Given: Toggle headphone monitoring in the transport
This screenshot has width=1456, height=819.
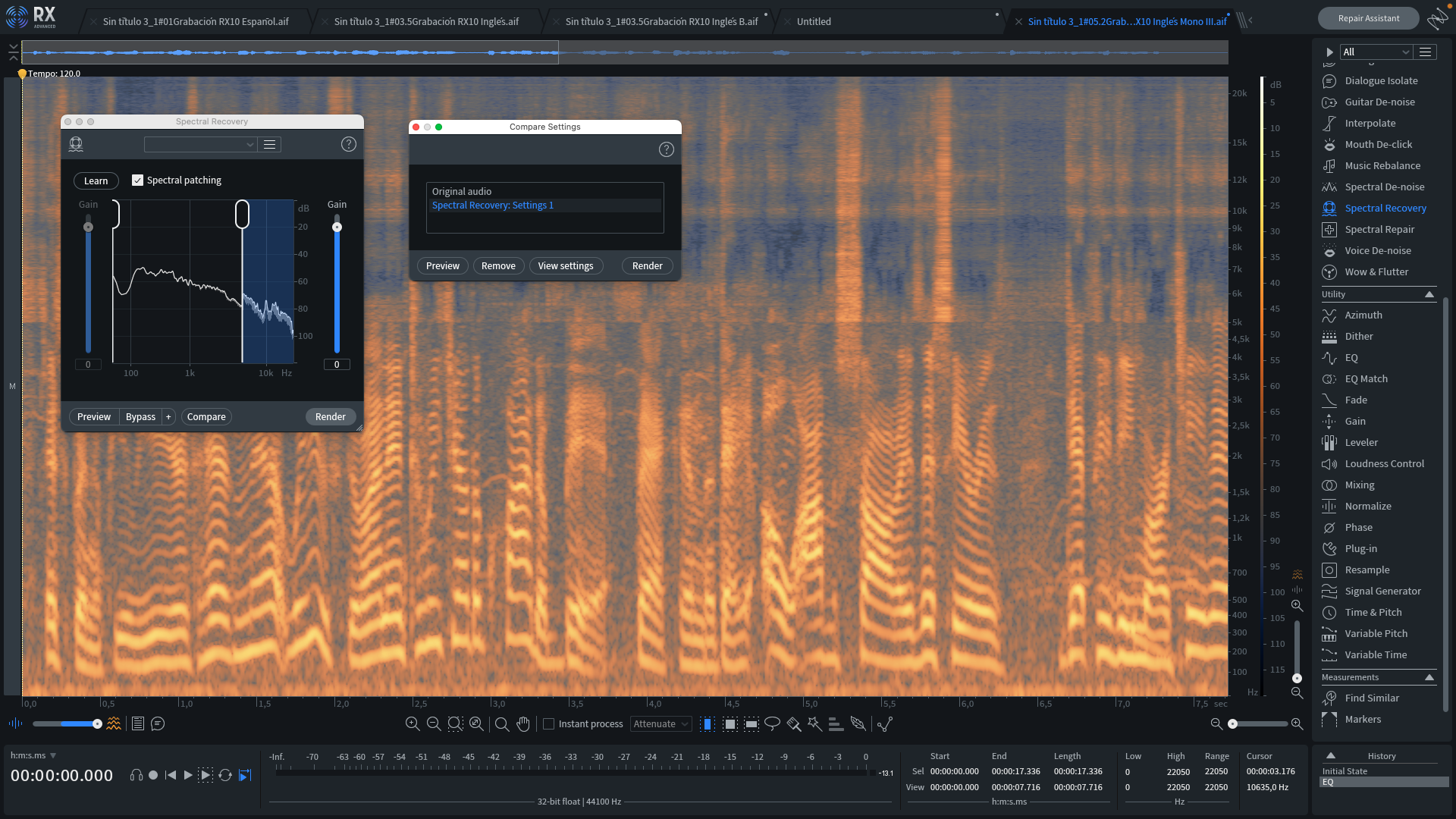Looking at the screenshot, I should (x=136, y=775).
